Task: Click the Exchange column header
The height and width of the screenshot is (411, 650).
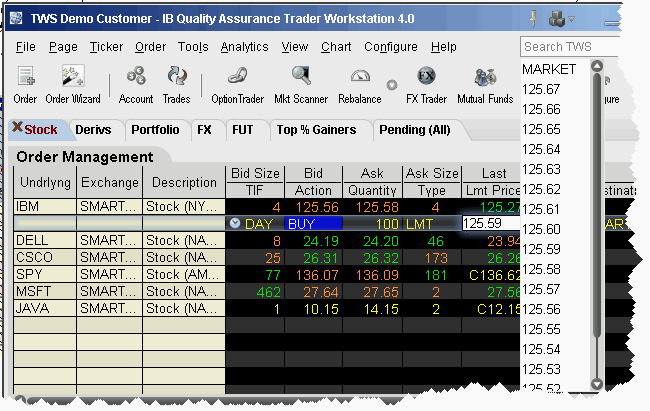Action: coord(110,182)
